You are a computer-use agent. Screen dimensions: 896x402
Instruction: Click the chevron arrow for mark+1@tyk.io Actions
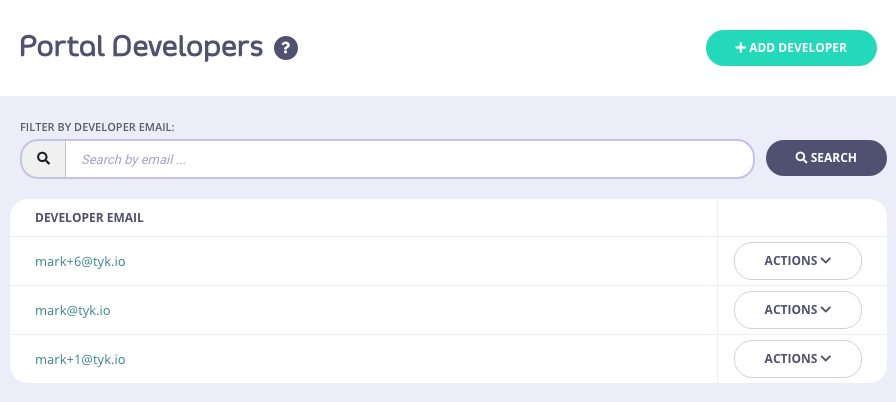click(x=826, y=359)
